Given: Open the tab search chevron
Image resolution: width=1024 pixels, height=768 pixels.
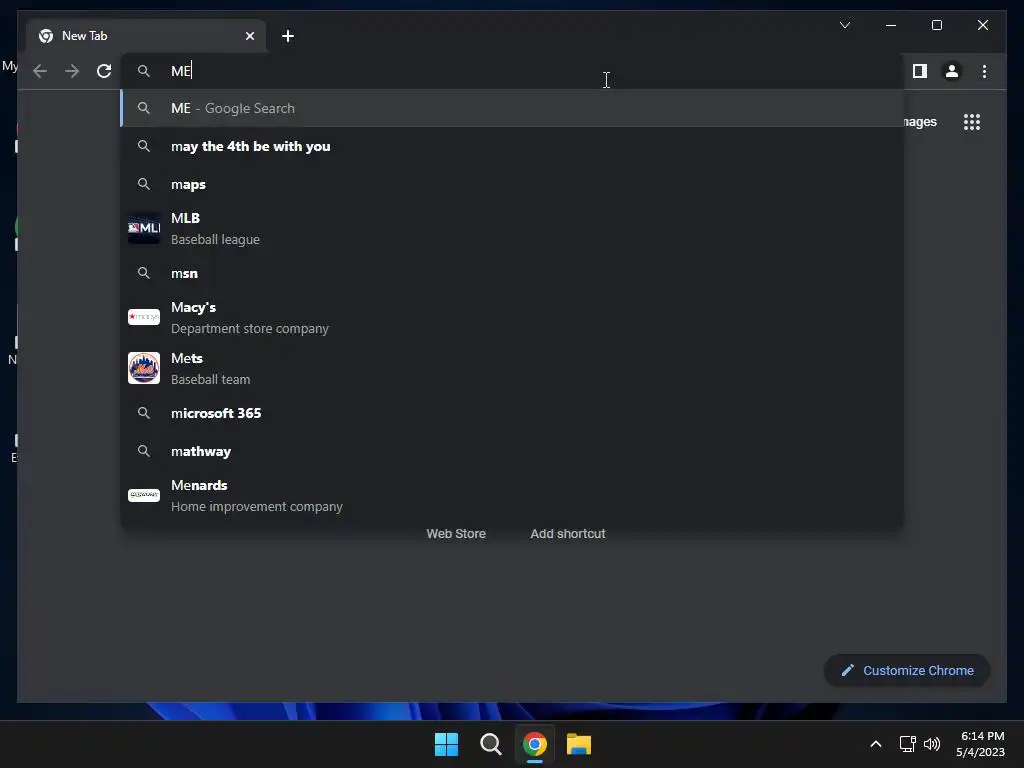Looking at the screenshot, I should point(844,25).
